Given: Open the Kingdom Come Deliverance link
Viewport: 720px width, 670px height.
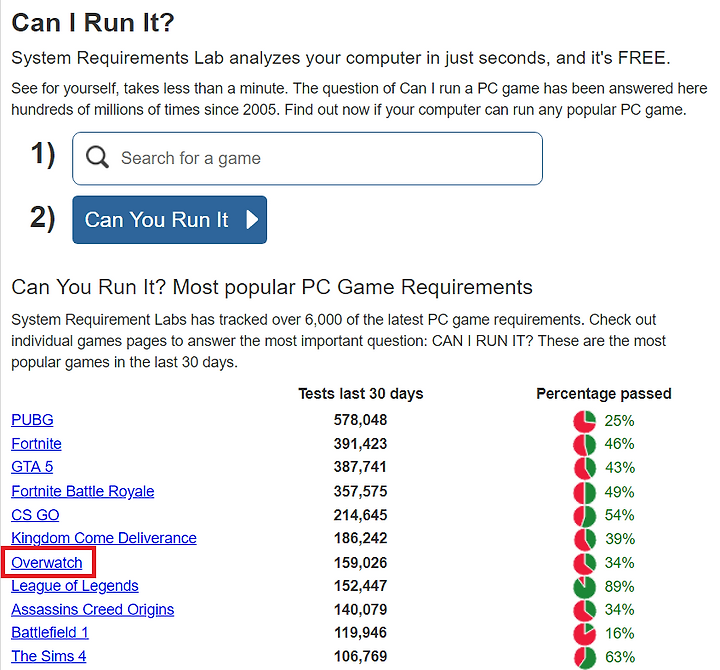Looking at the screenshot, I should point(104,538).
